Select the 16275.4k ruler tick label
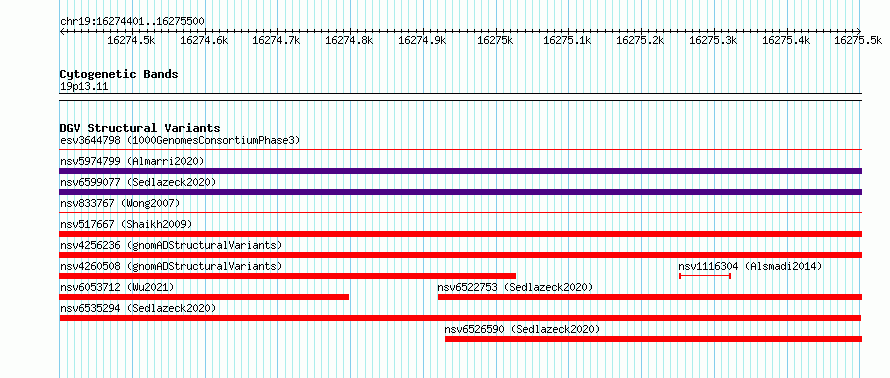The width and height of the screenshot is (890, 378). click(x=786, y=40)
